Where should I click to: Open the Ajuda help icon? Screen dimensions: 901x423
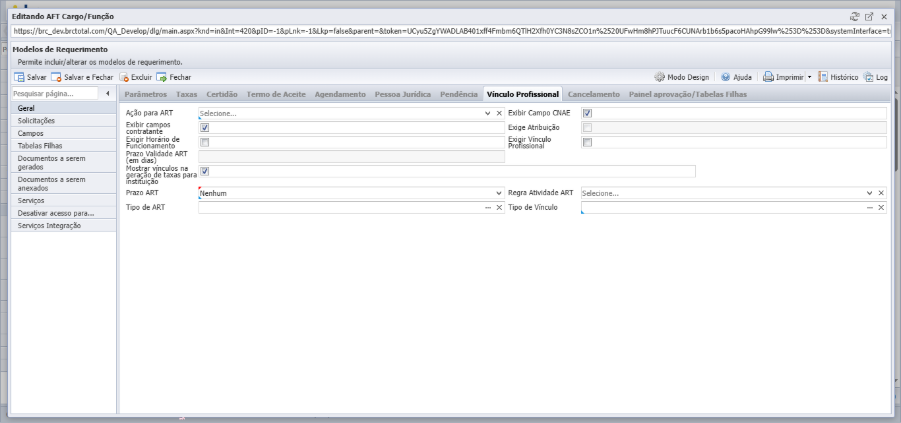726,77
